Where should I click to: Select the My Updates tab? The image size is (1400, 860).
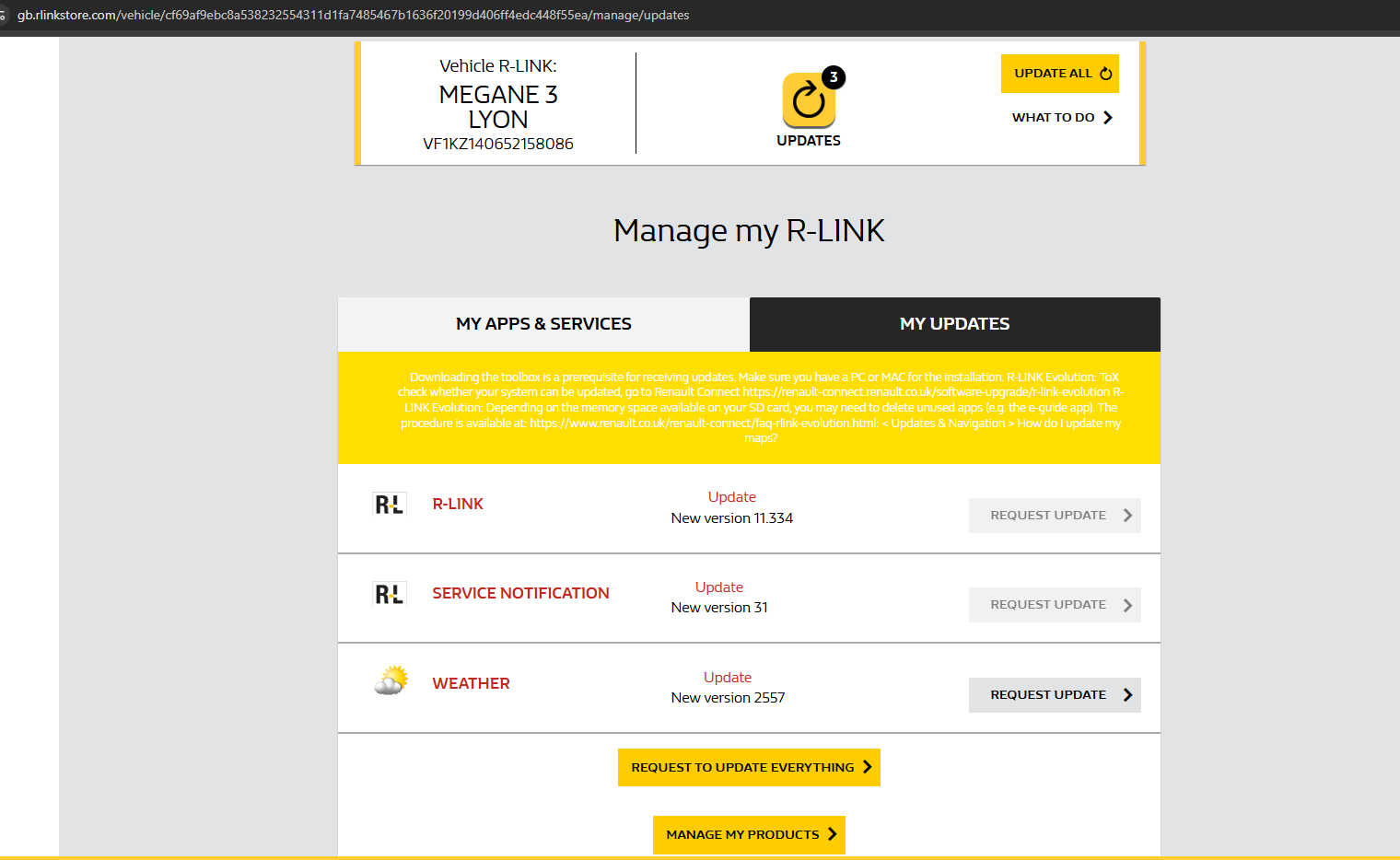(x=954, y=324)
